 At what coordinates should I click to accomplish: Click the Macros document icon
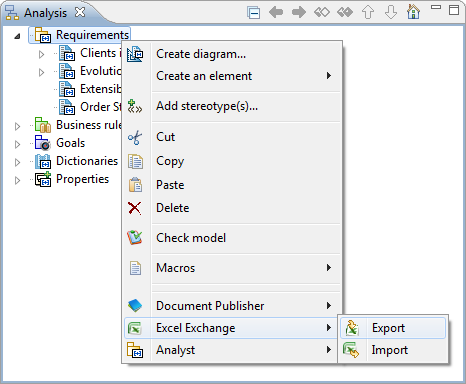[135, 268]
